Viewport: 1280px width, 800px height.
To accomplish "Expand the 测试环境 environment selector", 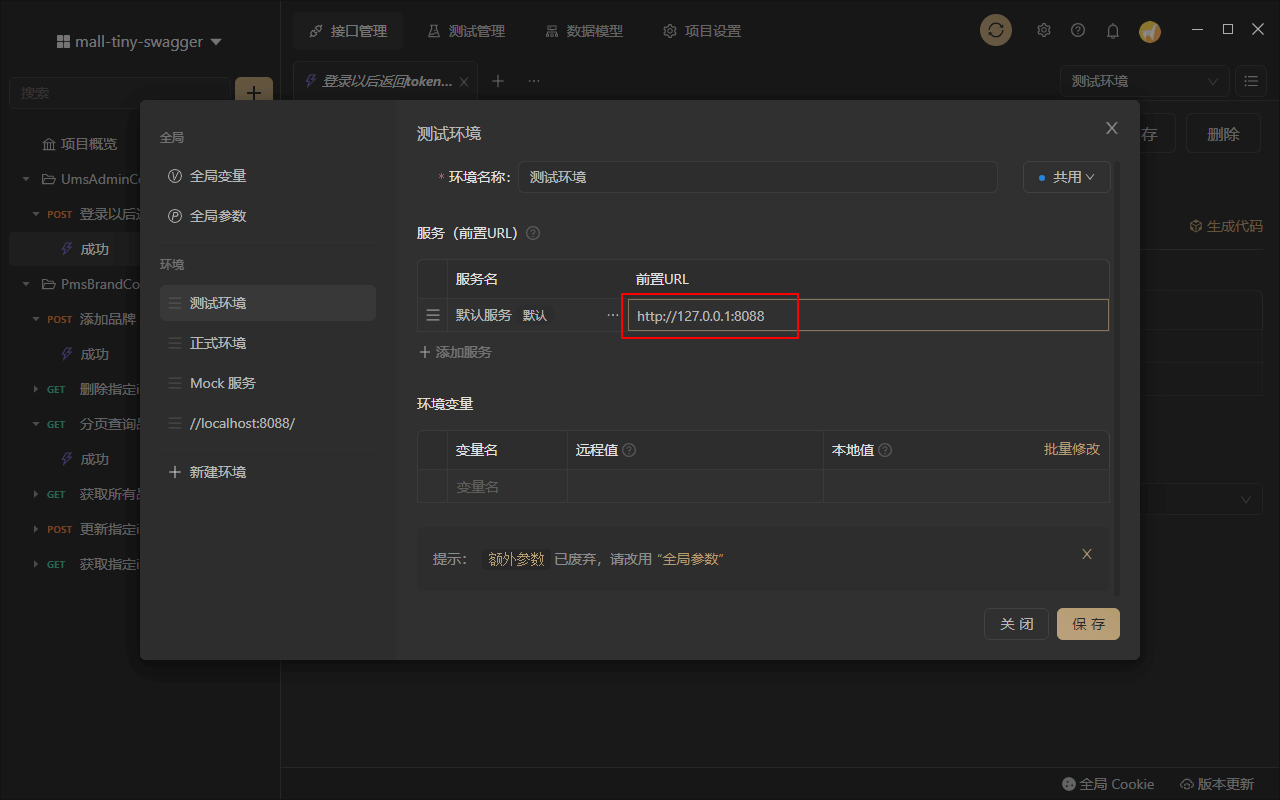I will [x=1144, y=81].
